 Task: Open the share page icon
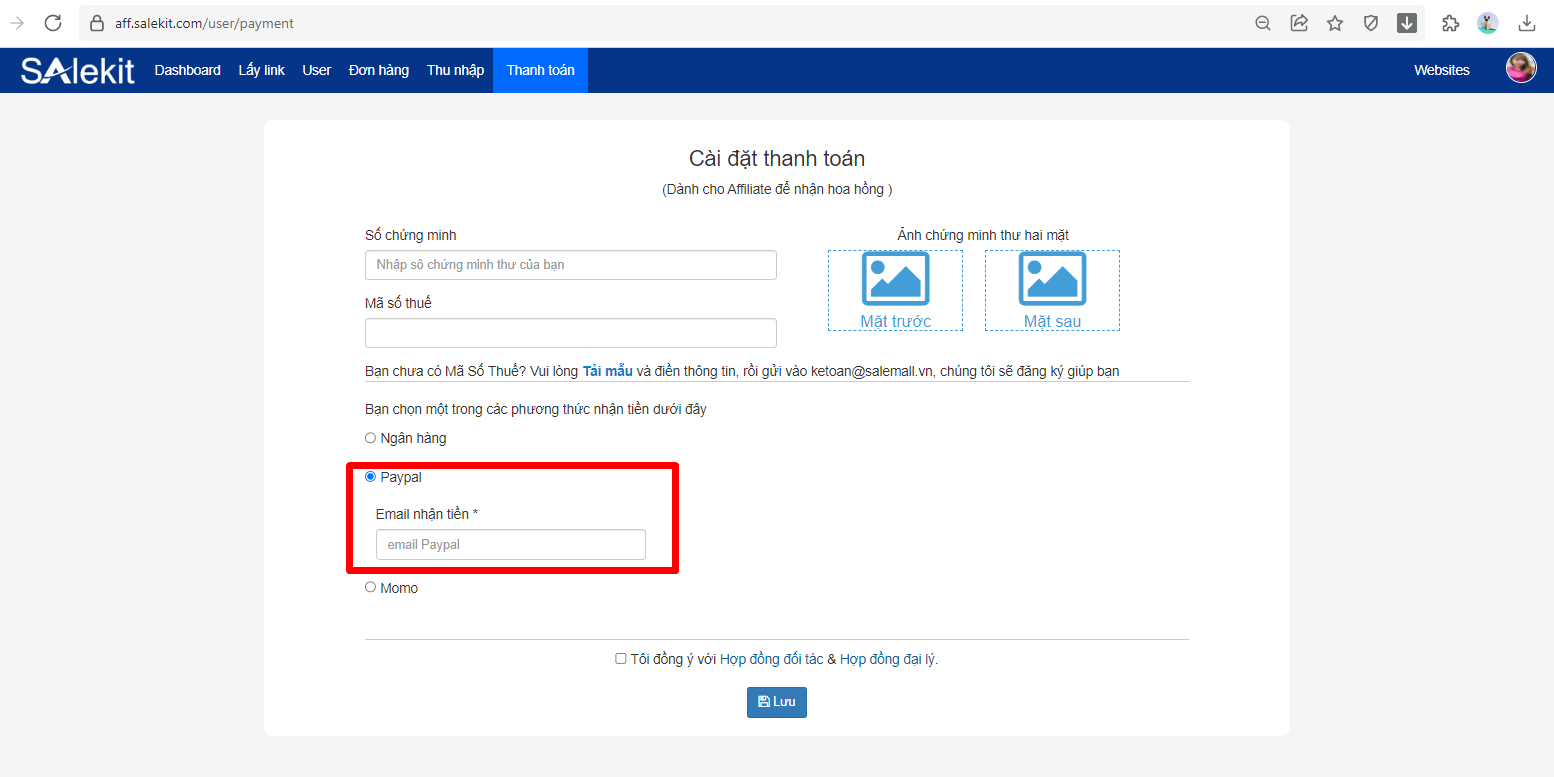coord(1299,23)
